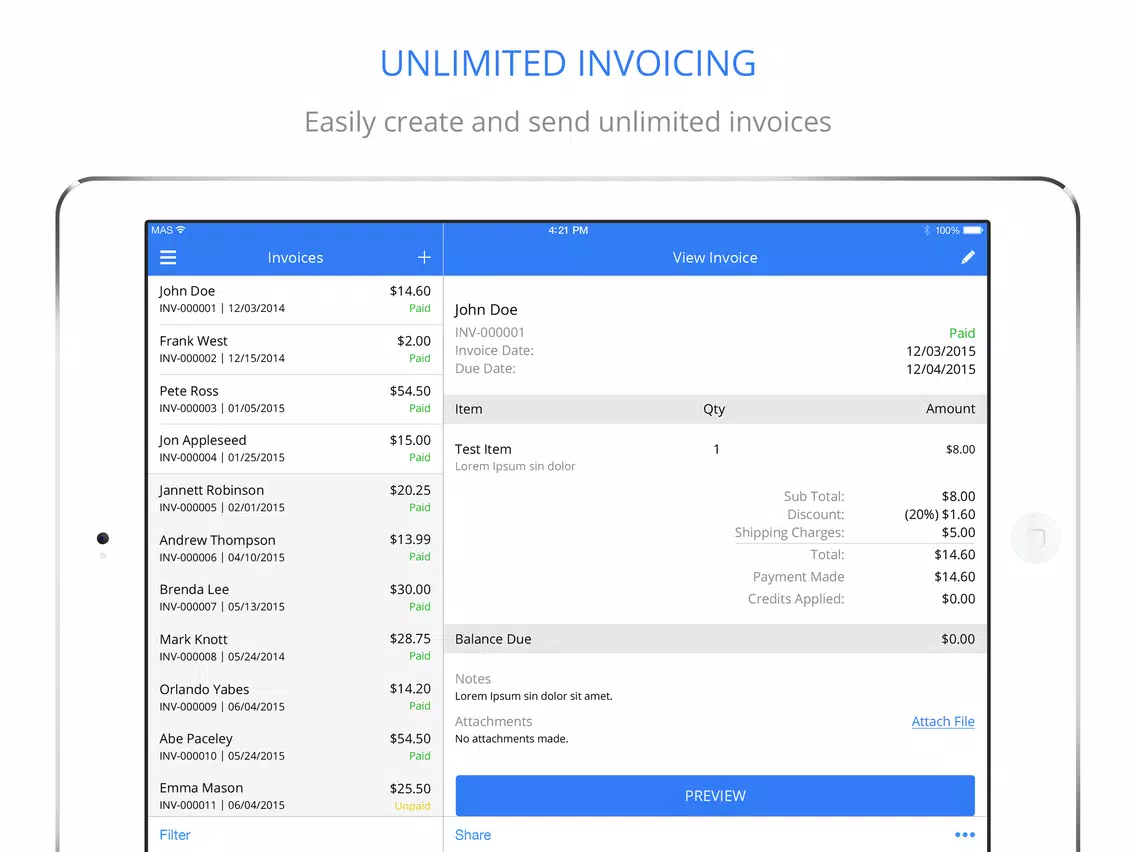The image size is (1136, 852).
Task: Click the Share button
Action: click(x=472, y=835)
